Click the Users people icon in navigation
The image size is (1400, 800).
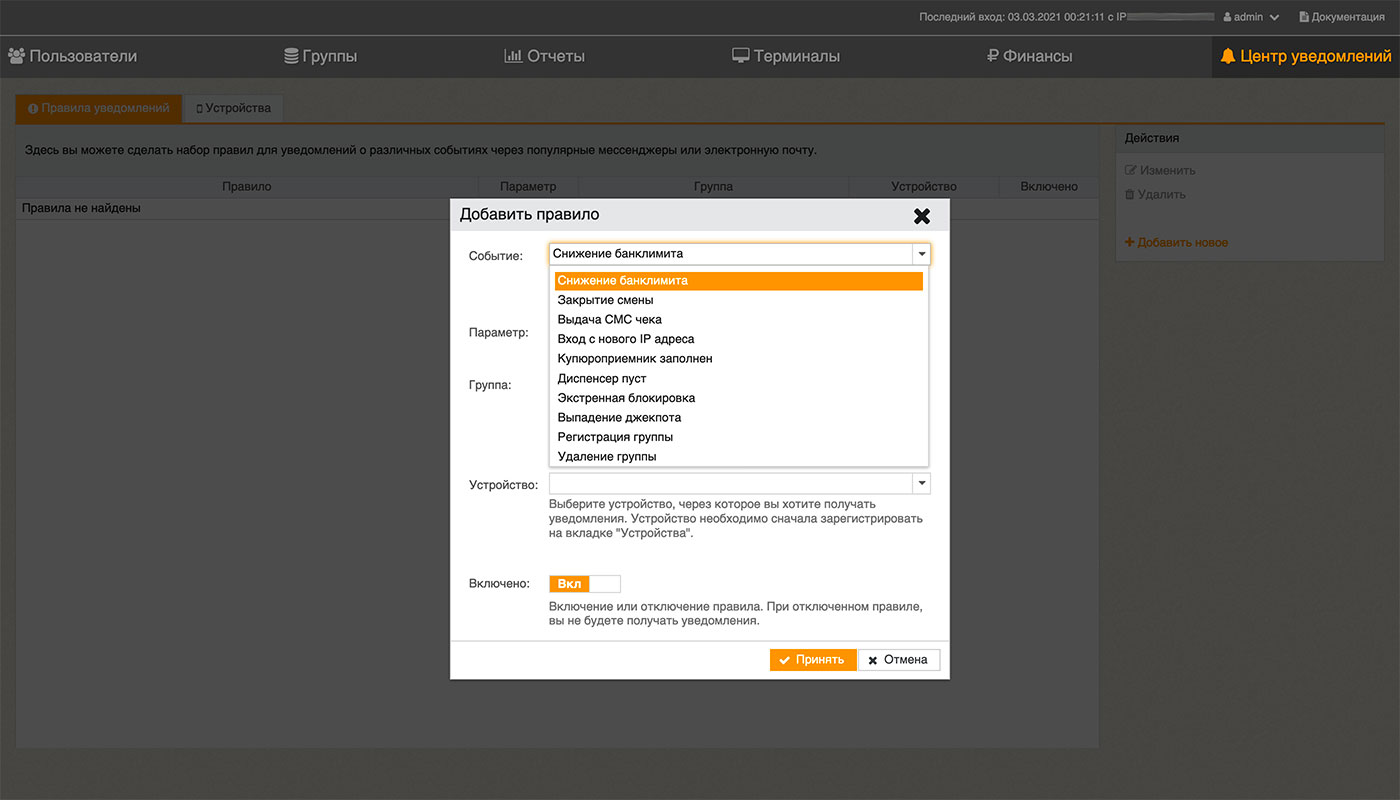click(17, 56)
